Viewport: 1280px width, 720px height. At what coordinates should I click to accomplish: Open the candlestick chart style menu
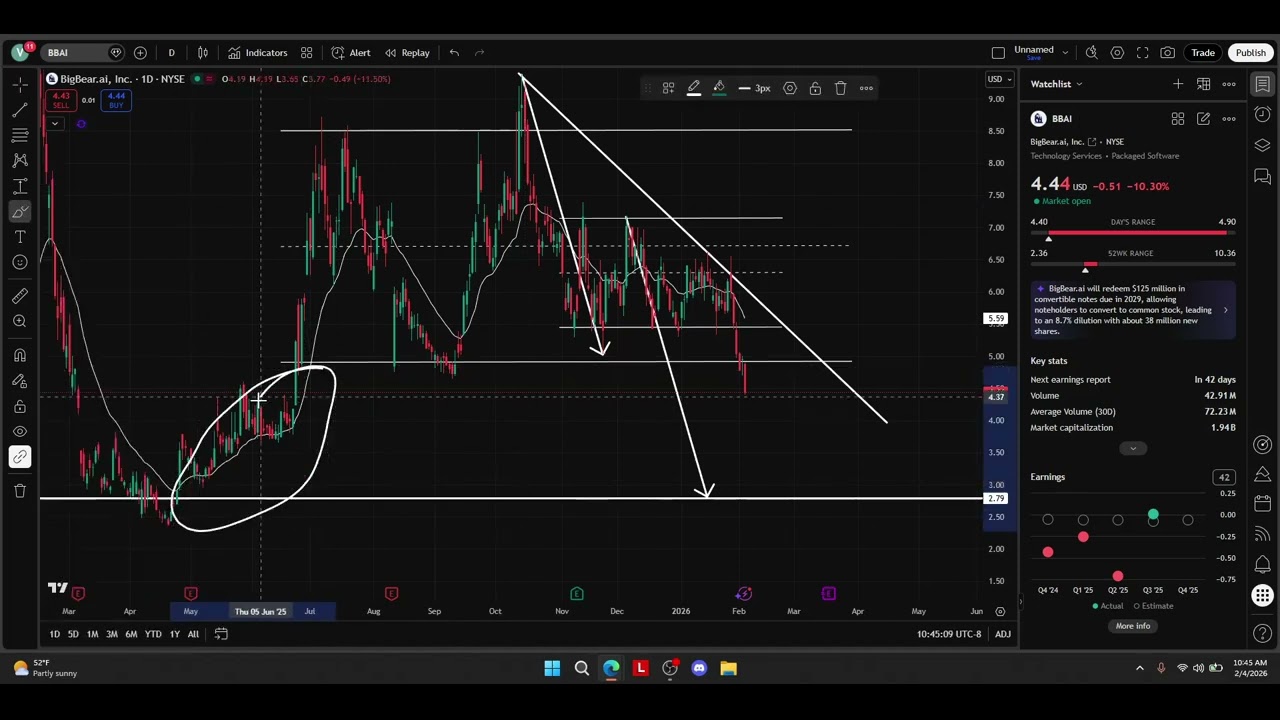203,53
